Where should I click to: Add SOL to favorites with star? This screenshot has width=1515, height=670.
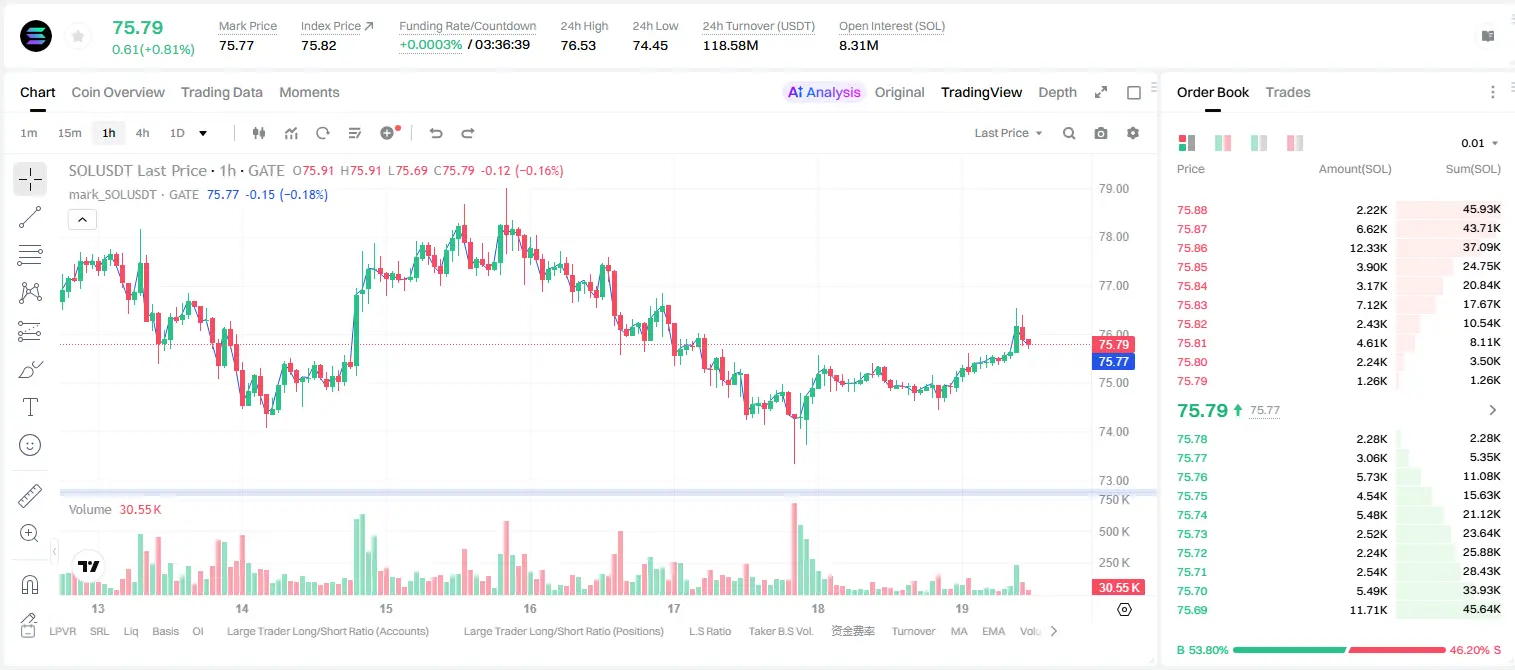pyautogui.click(x=76, y=37)
